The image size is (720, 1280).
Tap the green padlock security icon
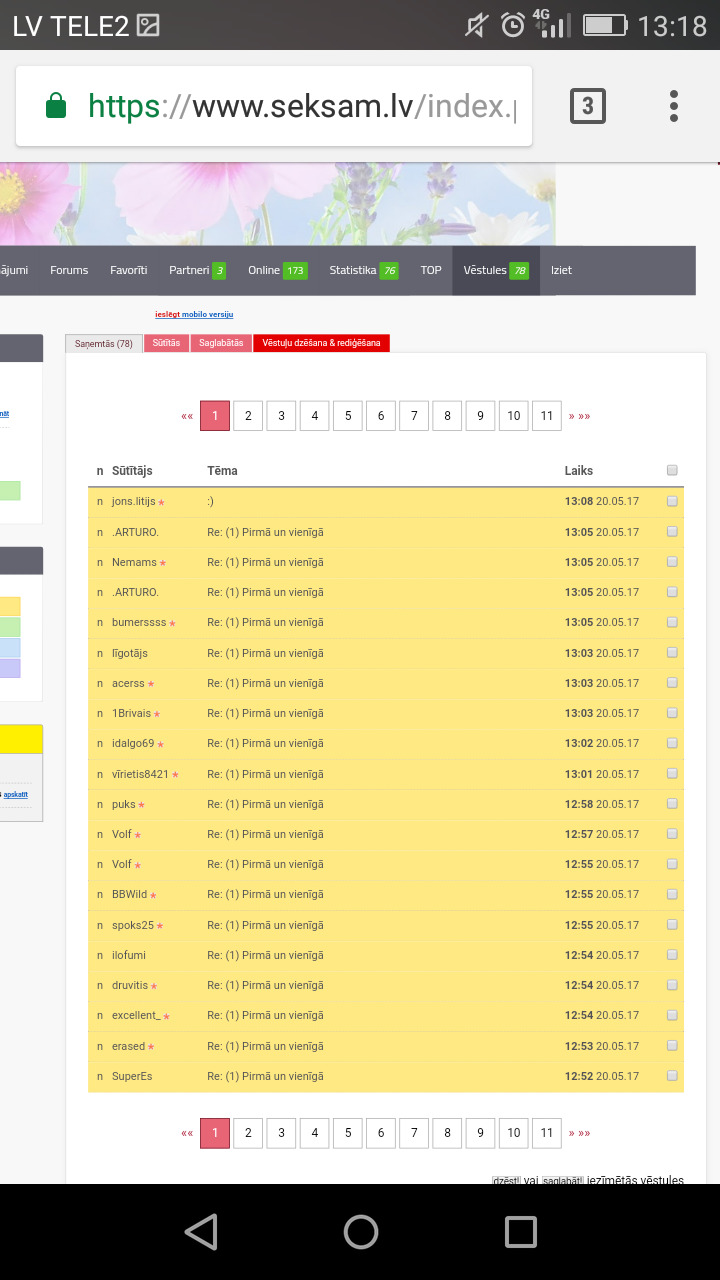coord(57,106)
